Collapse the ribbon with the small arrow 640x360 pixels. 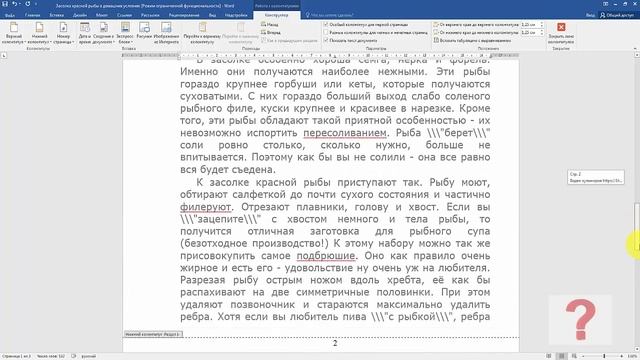(x=635, y=49)
